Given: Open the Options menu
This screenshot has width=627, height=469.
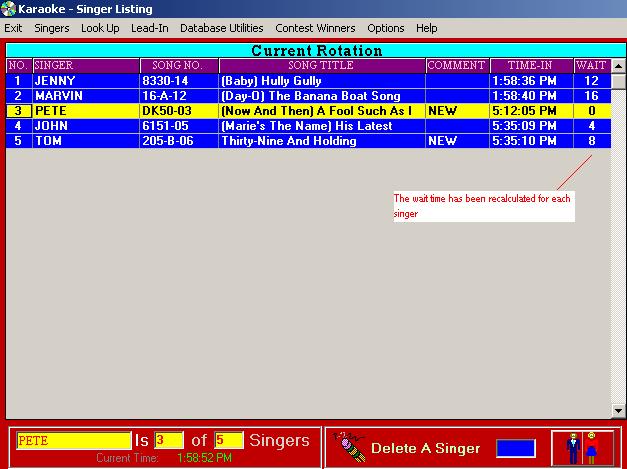Looking at the screenshot, I should tap(385, 28).
